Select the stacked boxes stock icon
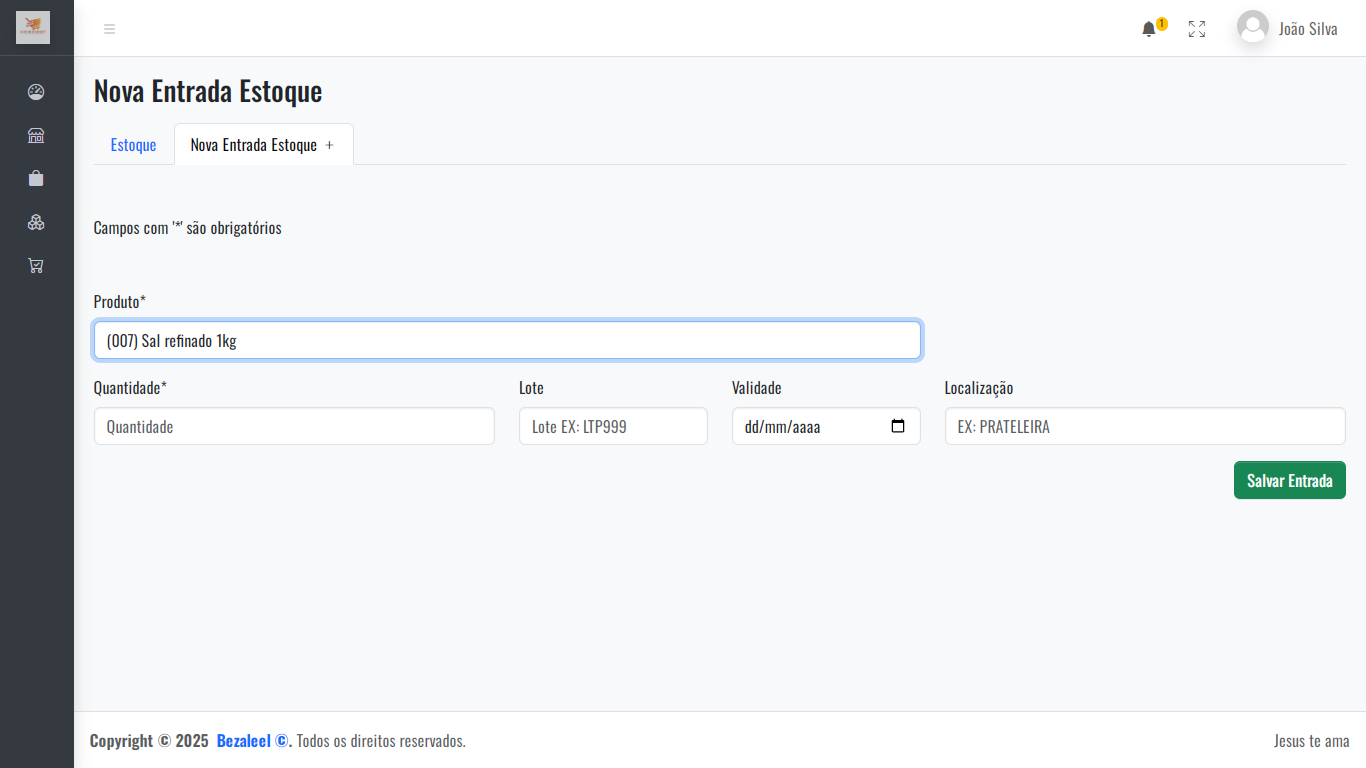Viewport: 1366px width, 768px height. 36,222
